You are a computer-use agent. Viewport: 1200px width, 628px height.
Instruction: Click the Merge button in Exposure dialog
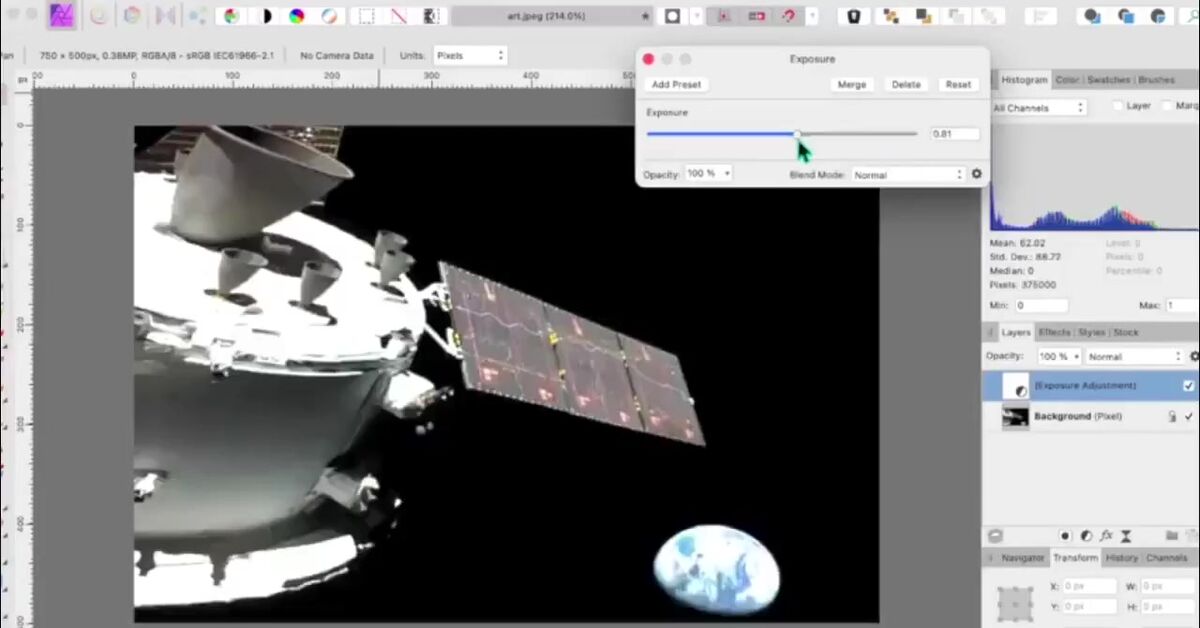pyautogui.click(x=852, y=85)
